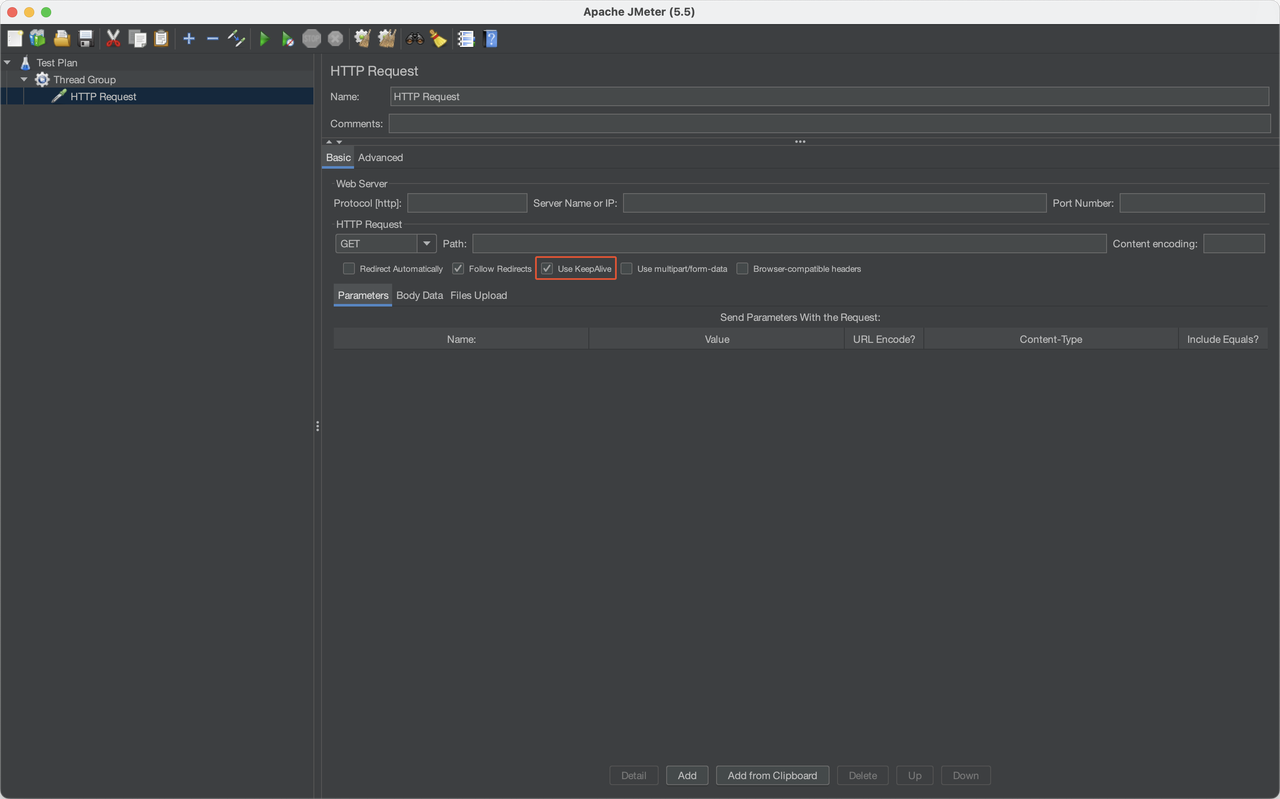Stop the running test

(311, 38)
